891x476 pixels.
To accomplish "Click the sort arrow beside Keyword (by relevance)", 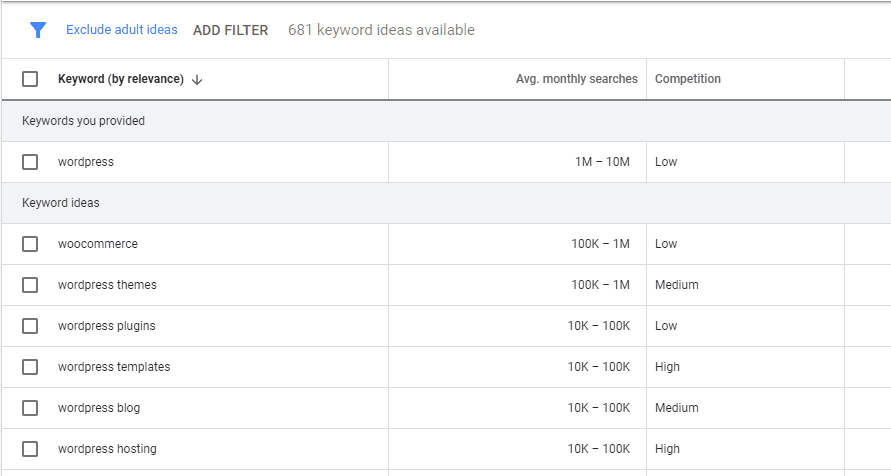I will coord(197,80).
